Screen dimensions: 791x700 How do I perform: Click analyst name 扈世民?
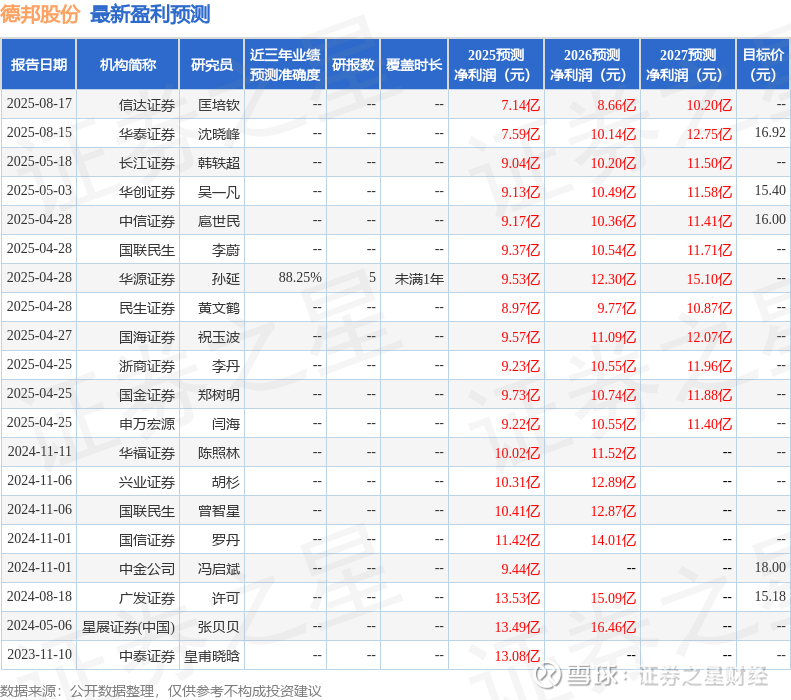(x=219, y=221)
